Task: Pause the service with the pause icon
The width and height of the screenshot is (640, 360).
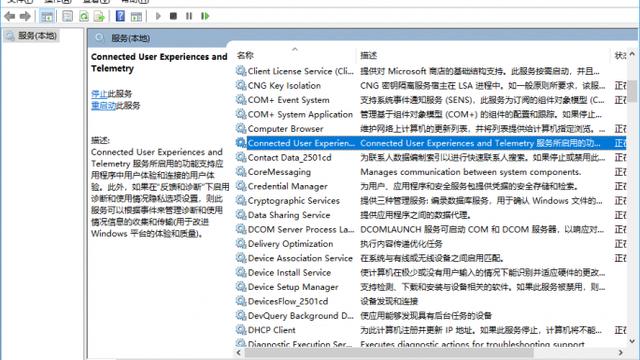Action: 189,16
